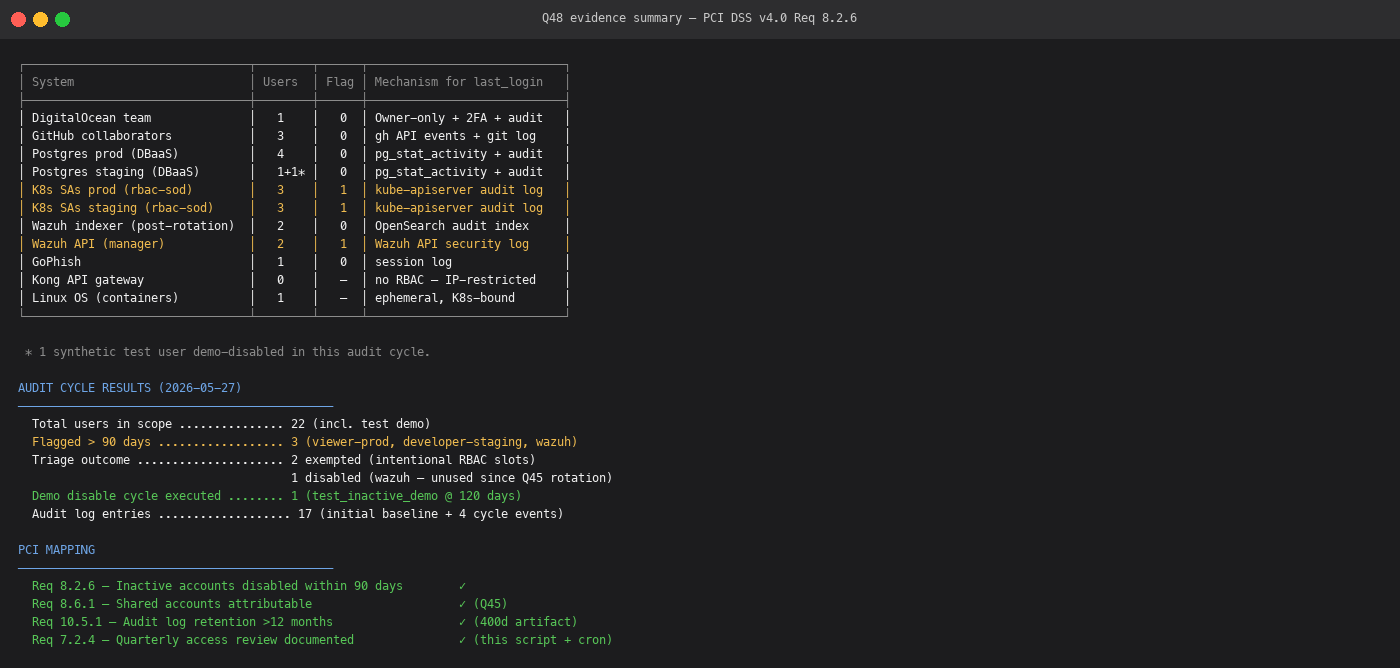
Task: Click 'Req 8.2.6 — Inactive accounts disabled' line
Action: point(217,586)
